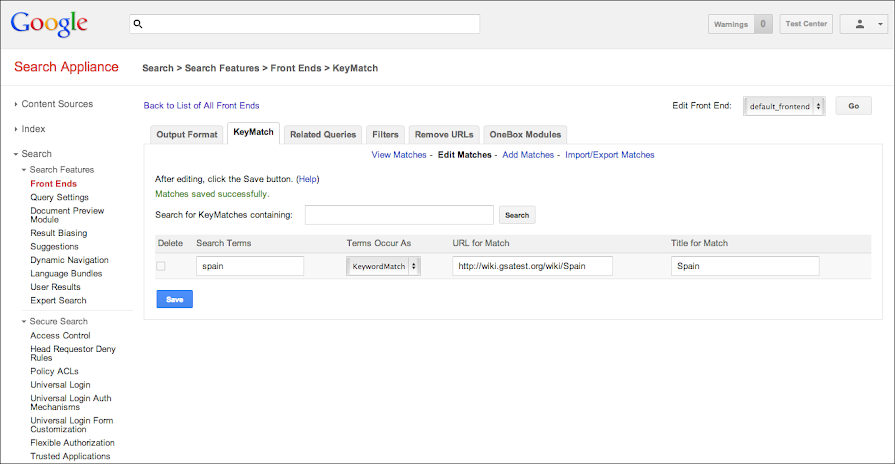This screenshot has height=464, width=895.
Task: Click the Search Appliance title
Action: click(66, 67)
